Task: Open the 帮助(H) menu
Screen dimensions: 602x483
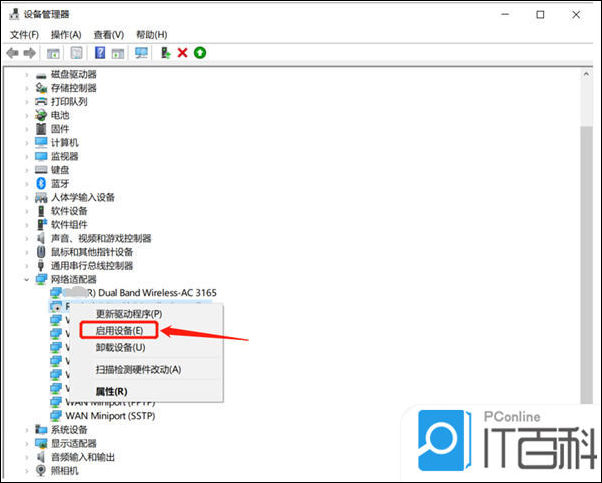Action: (x=152, y=35)
